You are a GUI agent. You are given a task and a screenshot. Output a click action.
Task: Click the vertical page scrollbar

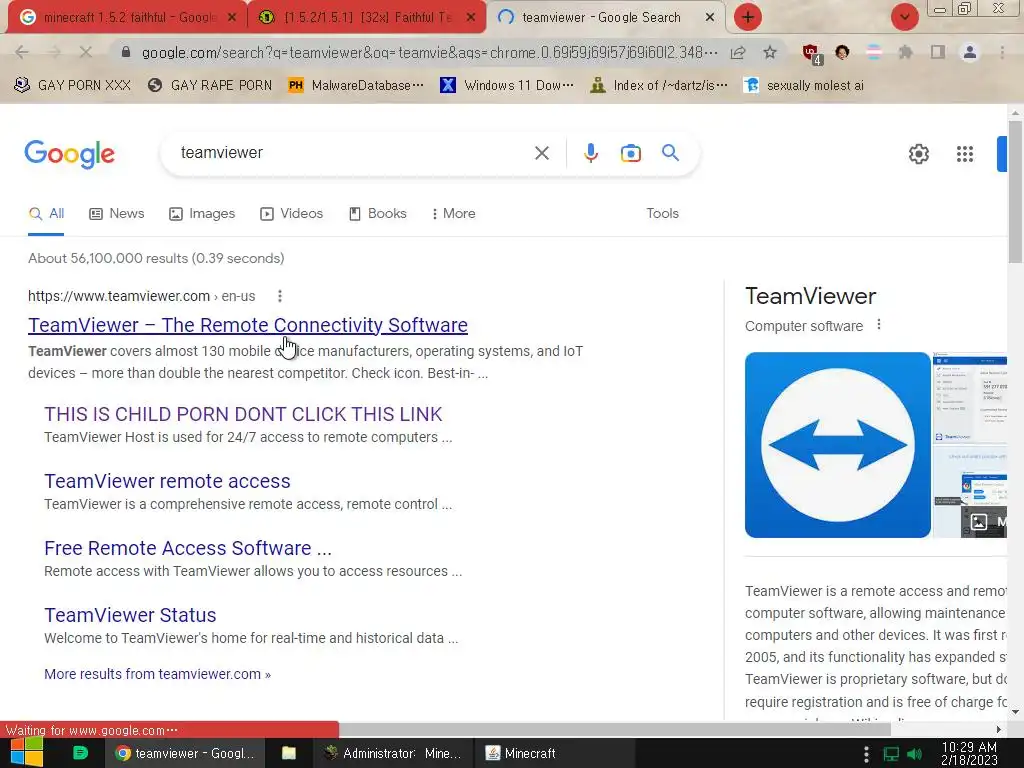tap(1015, 193)
